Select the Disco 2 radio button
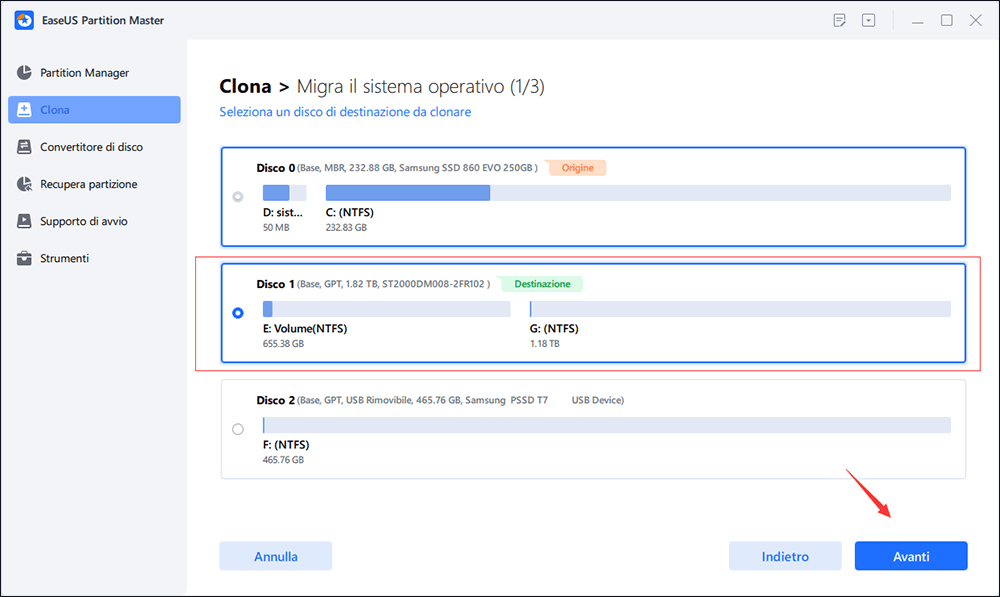1000x597 pixels. pyautogui.click(x=238, y=429)
